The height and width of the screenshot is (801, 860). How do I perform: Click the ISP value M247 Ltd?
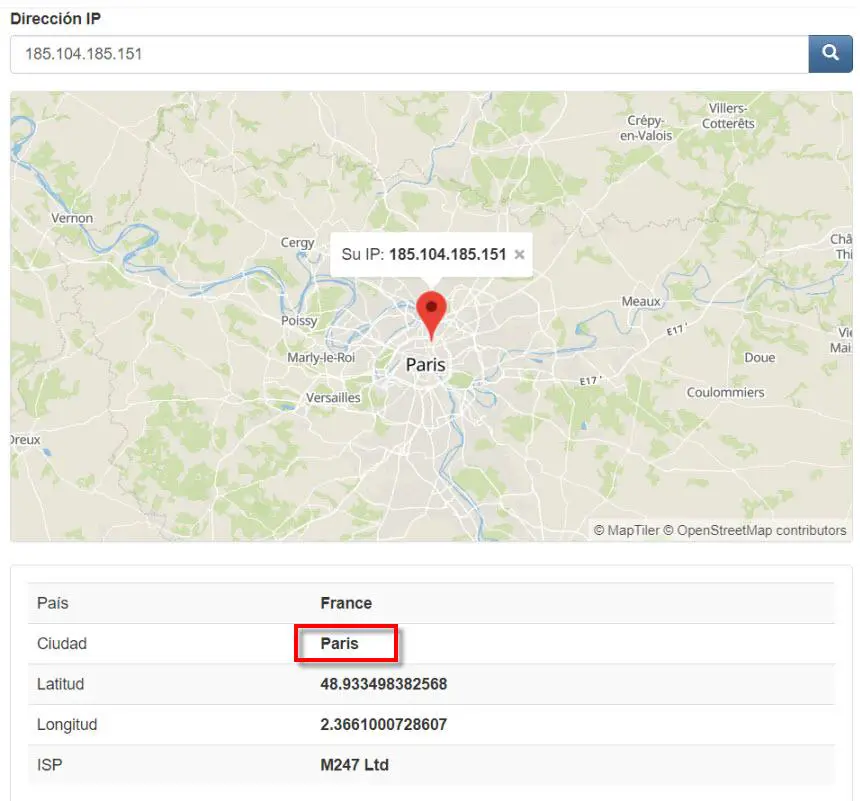354,765
